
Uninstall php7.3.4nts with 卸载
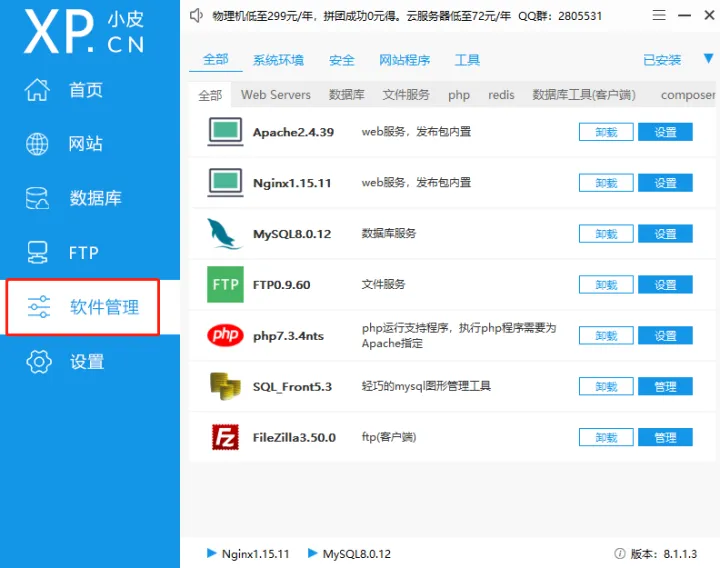coord(606,336)
